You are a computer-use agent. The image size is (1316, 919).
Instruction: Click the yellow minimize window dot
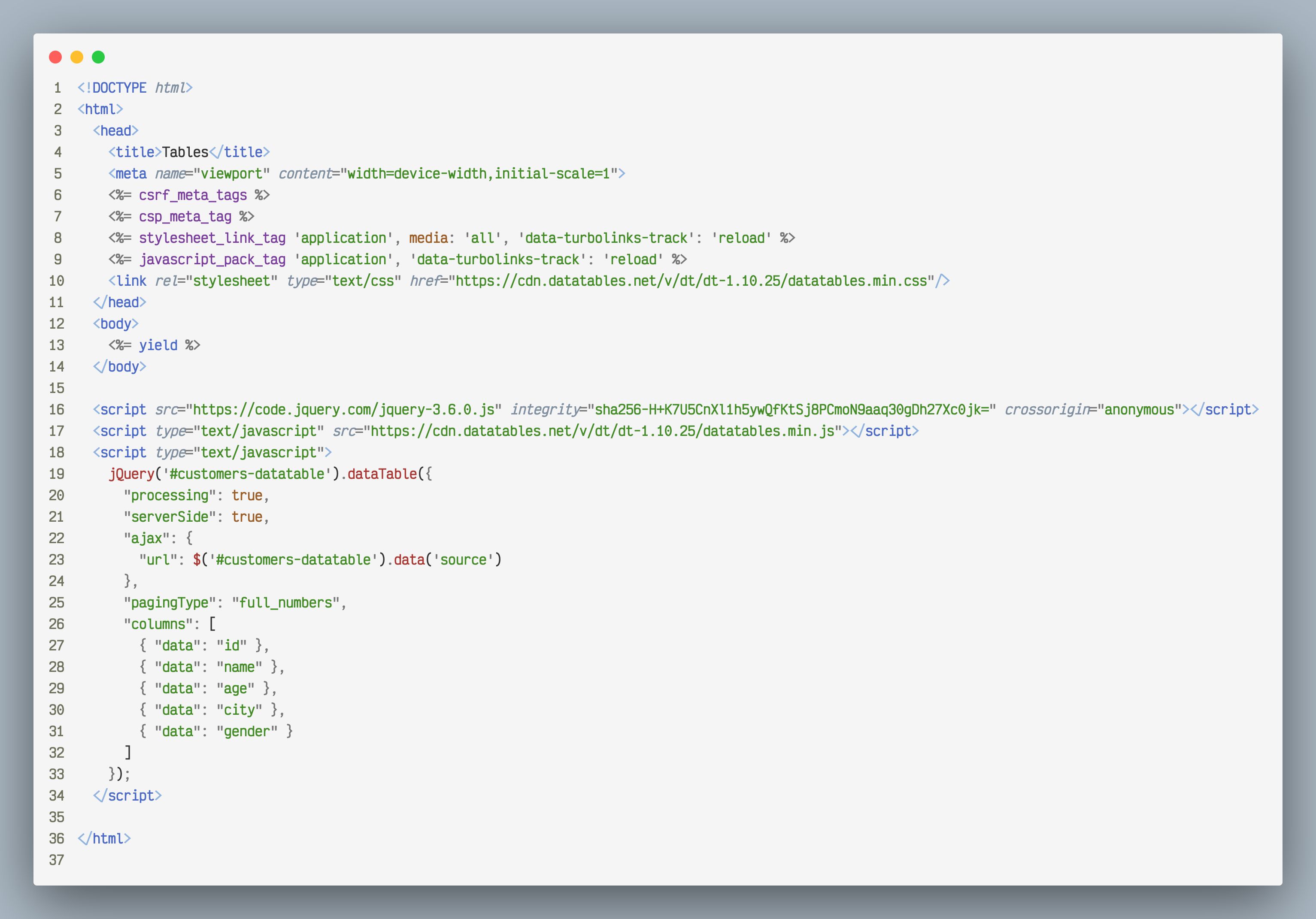pyautogui.click(x=77, y=57)
